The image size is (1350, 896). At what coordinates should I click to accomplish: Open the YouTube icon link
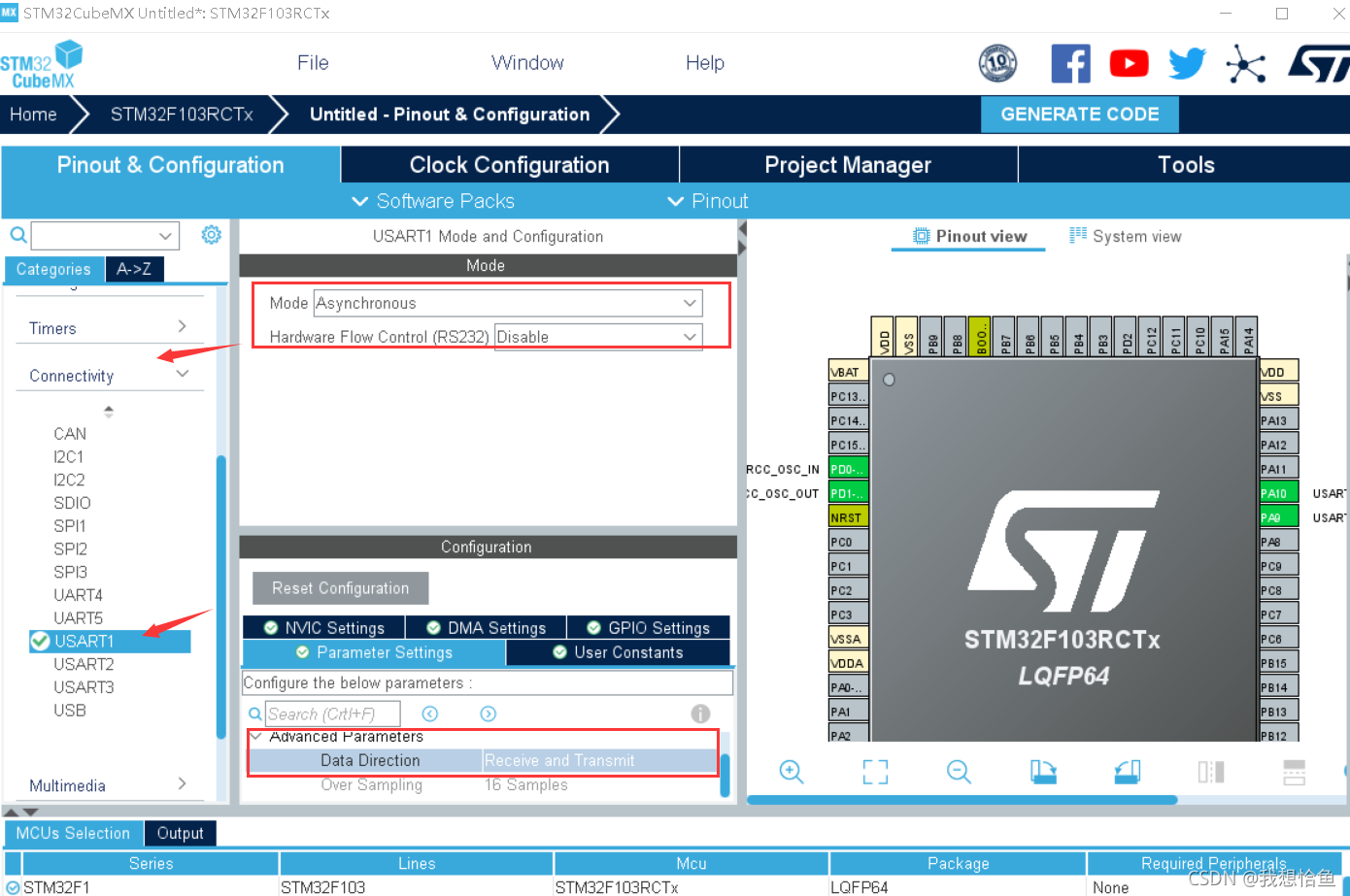pyautogui.click(x=1129, y=64)
